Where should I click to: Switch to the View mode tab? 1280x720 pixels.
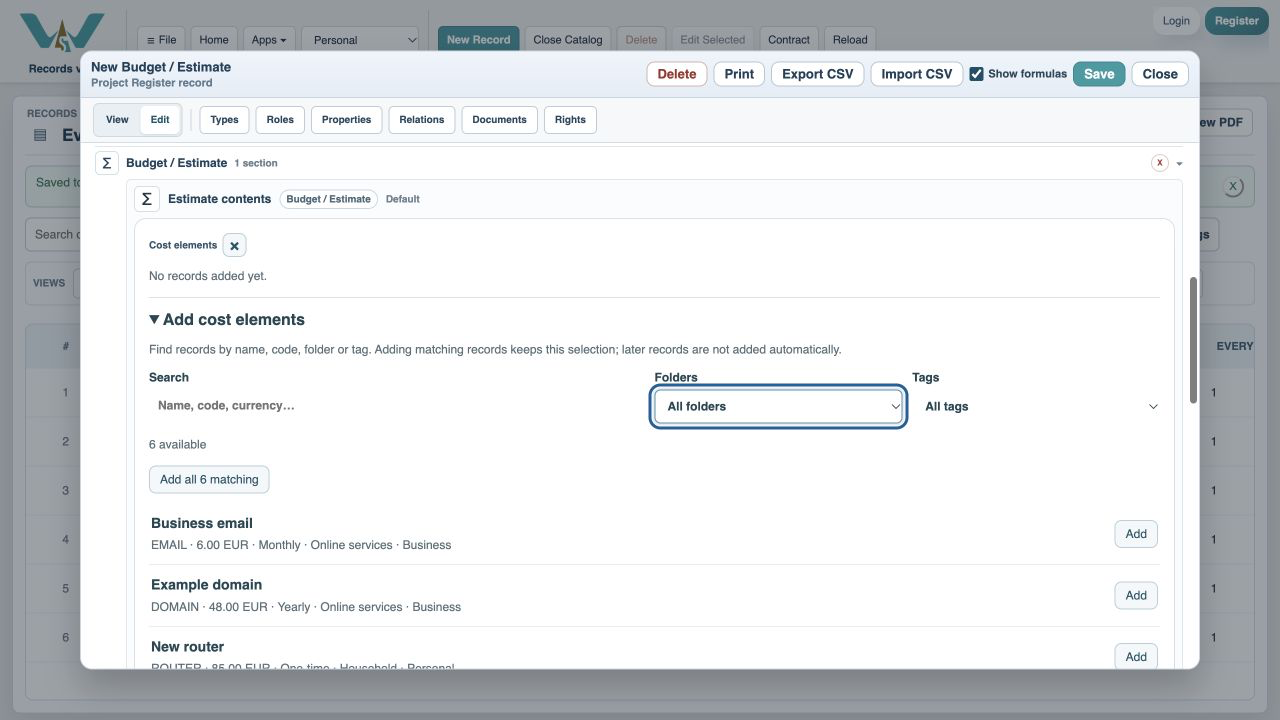tap(118, 120)
